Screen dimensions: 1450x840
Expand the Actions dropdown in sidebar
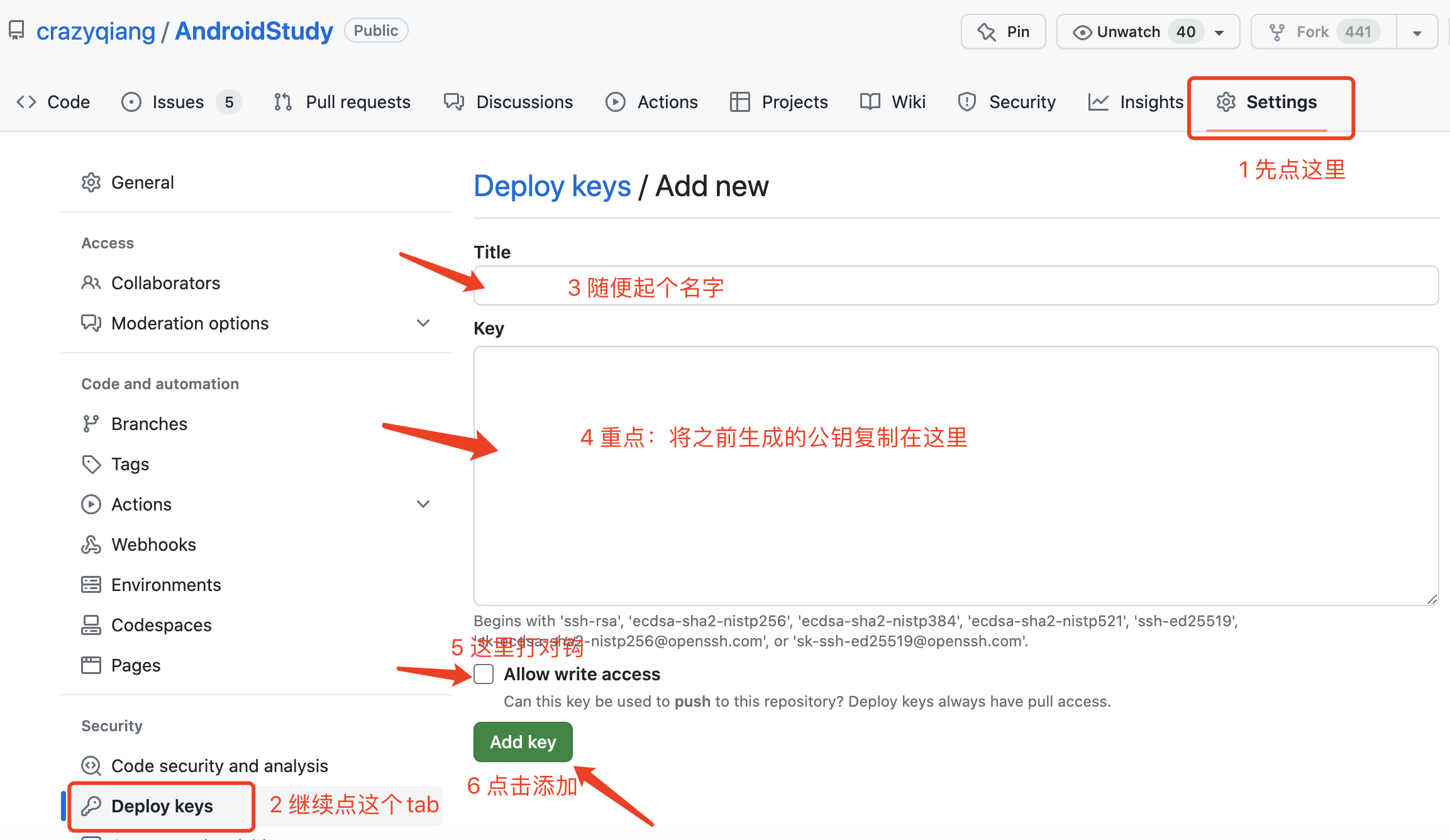(x=424, y=504)
